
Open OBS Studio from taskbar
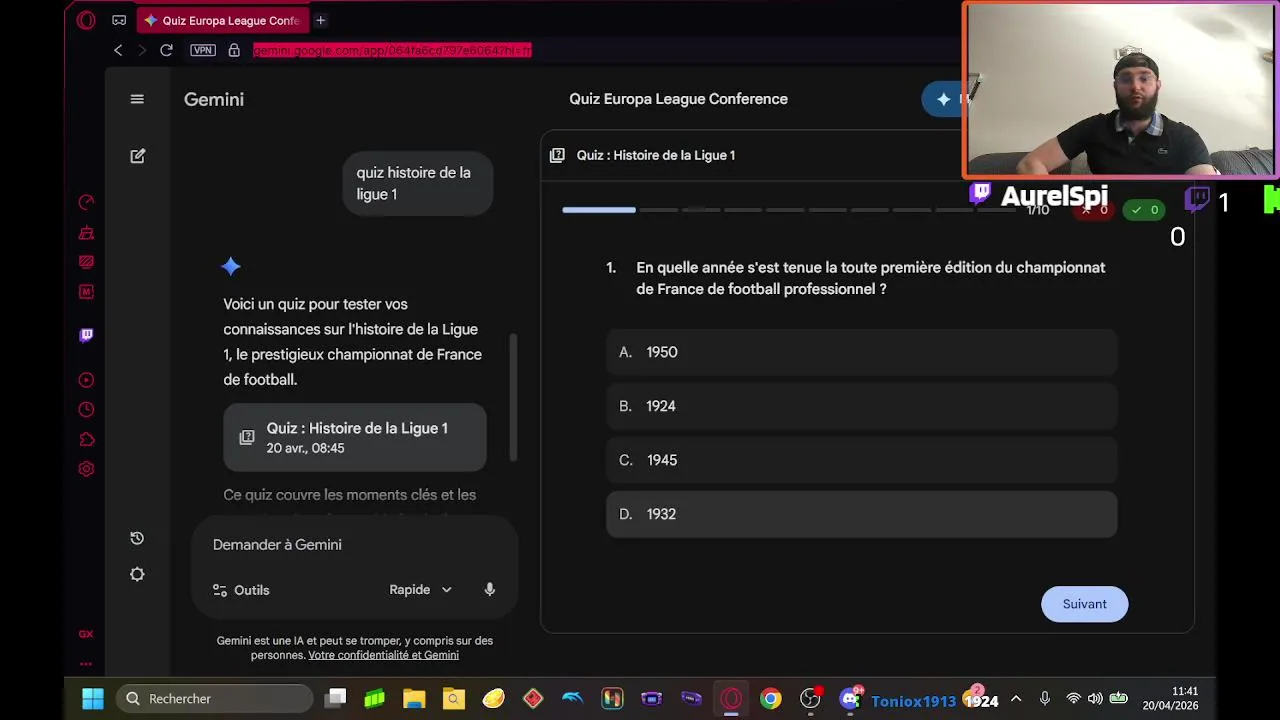click(810, 699)
